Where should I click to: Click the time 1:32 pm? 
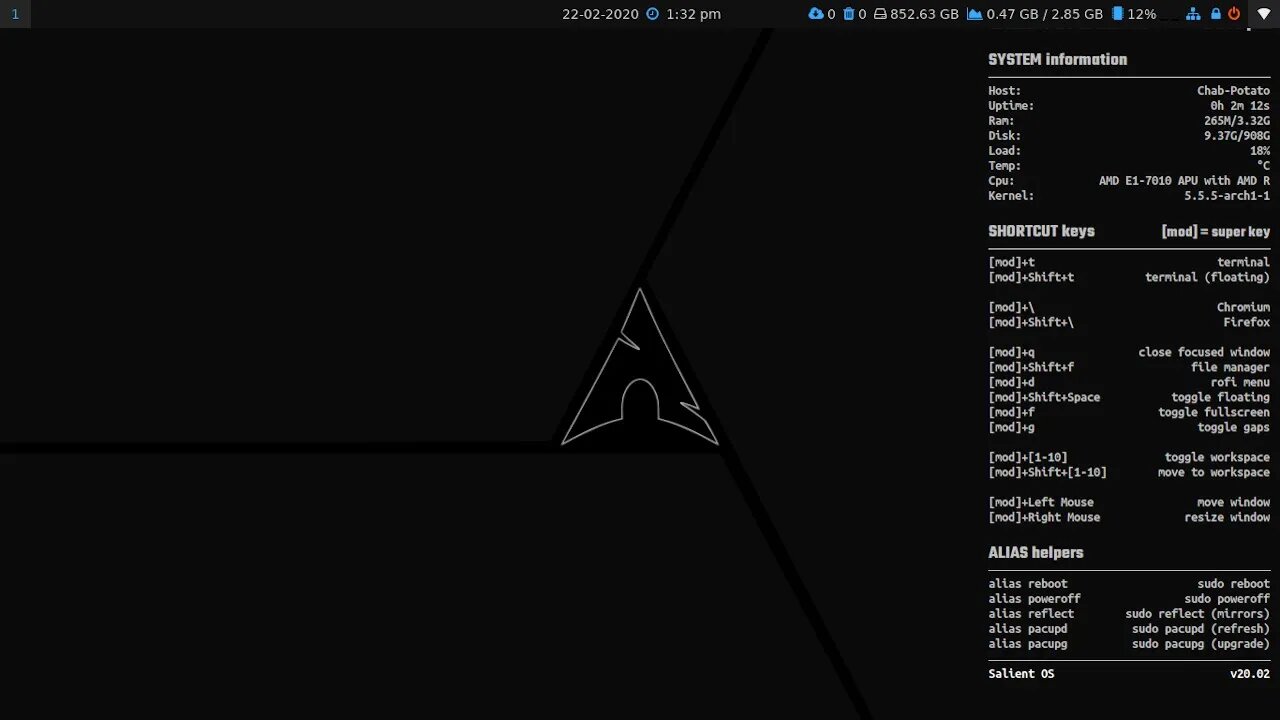coord(693,14)
